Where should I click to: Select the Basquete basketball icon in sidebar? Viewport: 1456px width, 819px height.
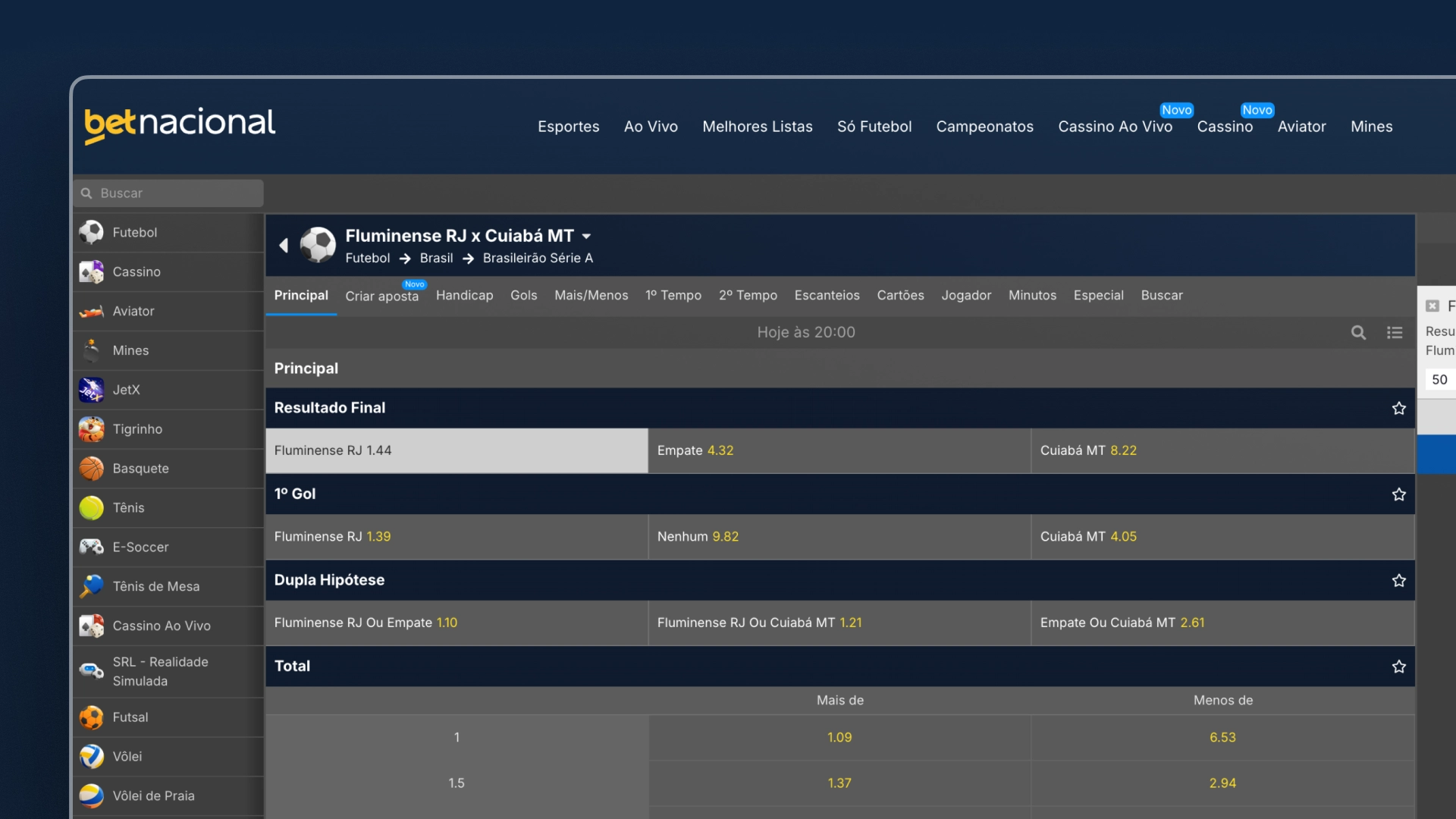92,469
